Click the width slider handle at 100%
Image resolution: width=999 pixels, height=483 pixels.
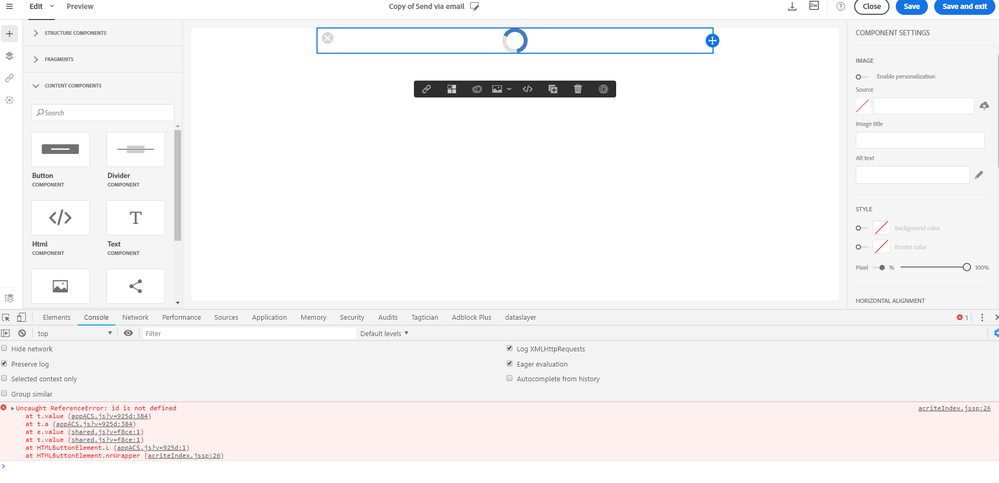(x=967, y=268)
